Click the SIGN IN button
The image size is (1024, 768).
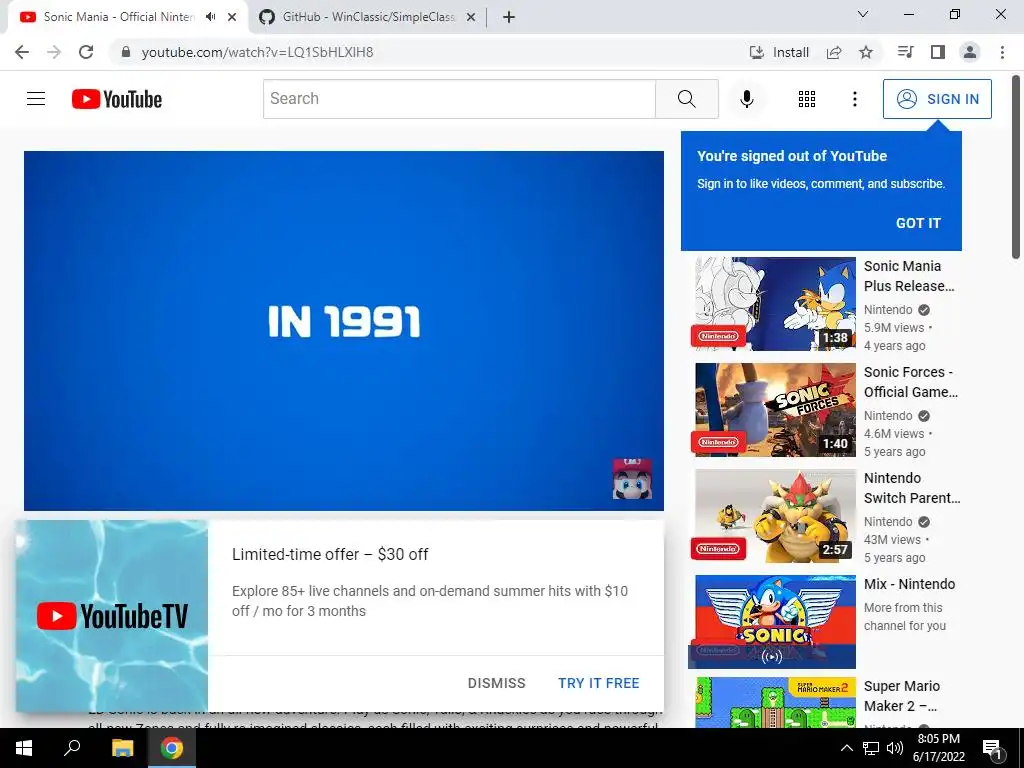coord(937,99)
